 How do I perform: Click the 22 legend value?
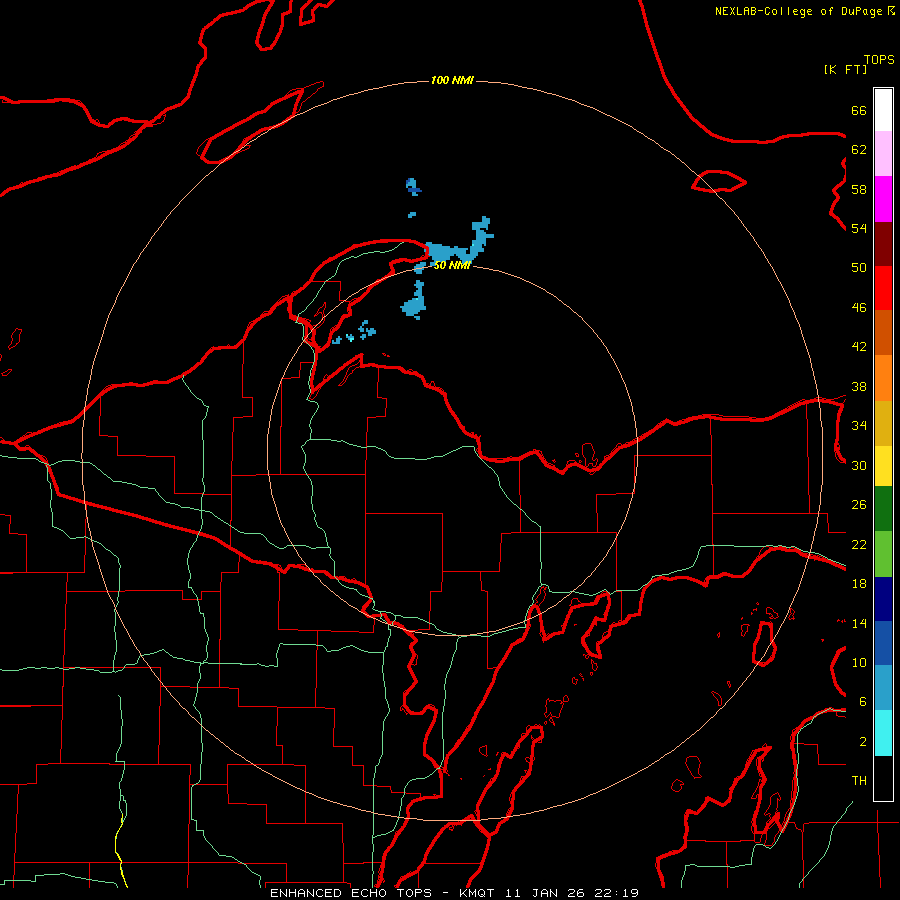click(x=859, y=544)
